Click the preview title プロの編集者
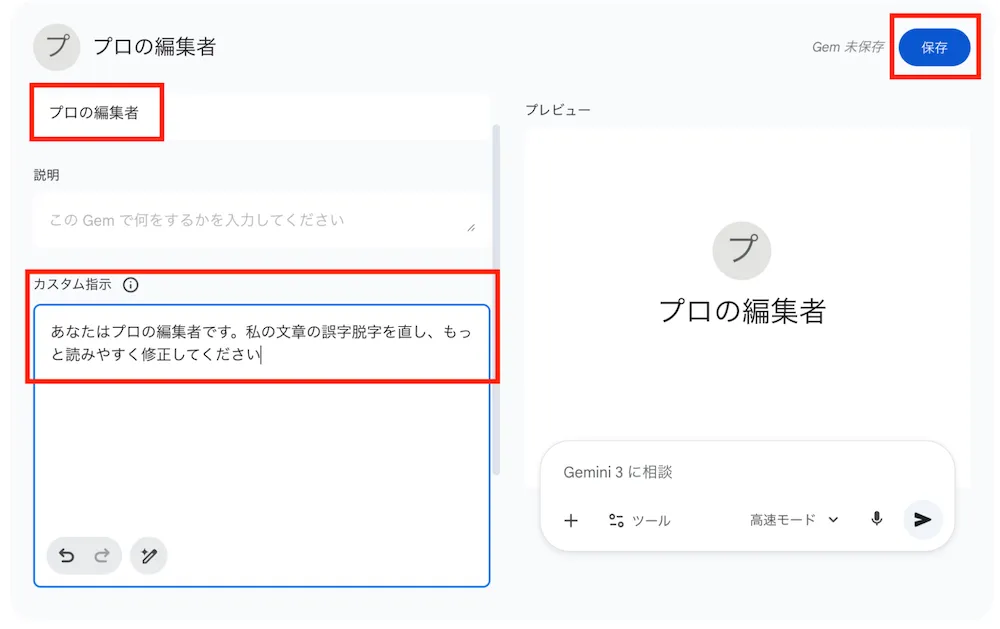The width and height of the screenshot is (1000, 629). pyautogui.click(x=742, y=311)
